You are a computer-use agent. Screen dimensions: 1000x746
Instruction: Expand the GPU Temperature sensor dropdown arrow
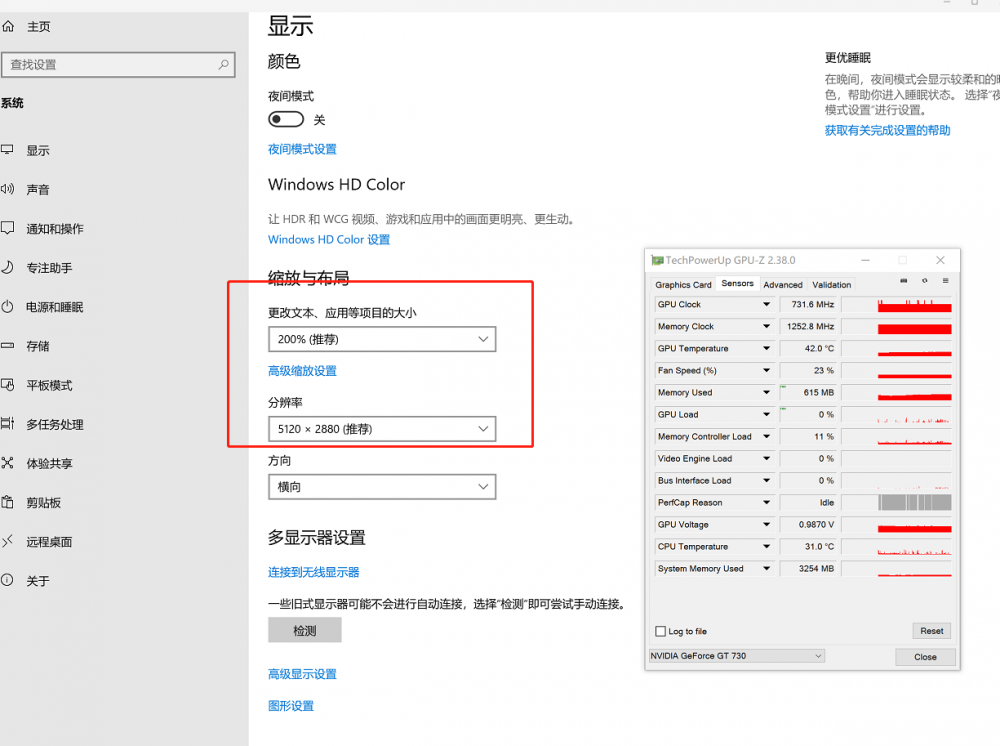[x=767, y=349]
